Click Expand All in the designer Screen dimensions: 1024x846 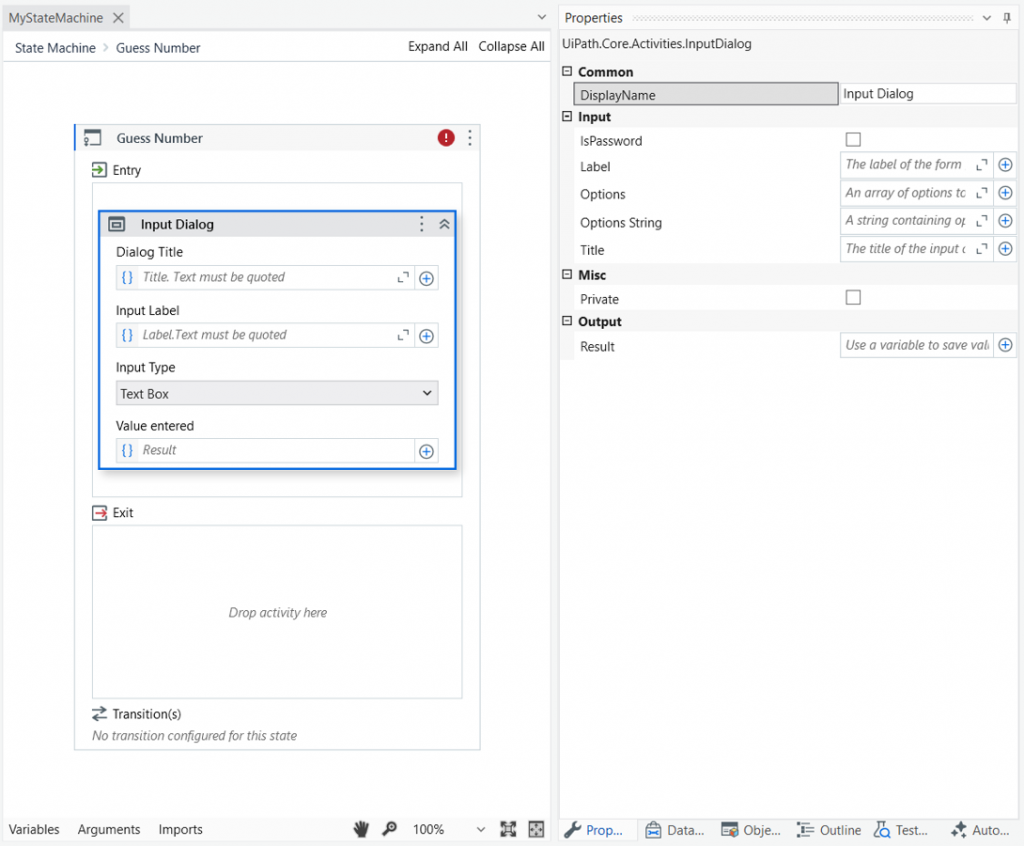coord(438,46)
